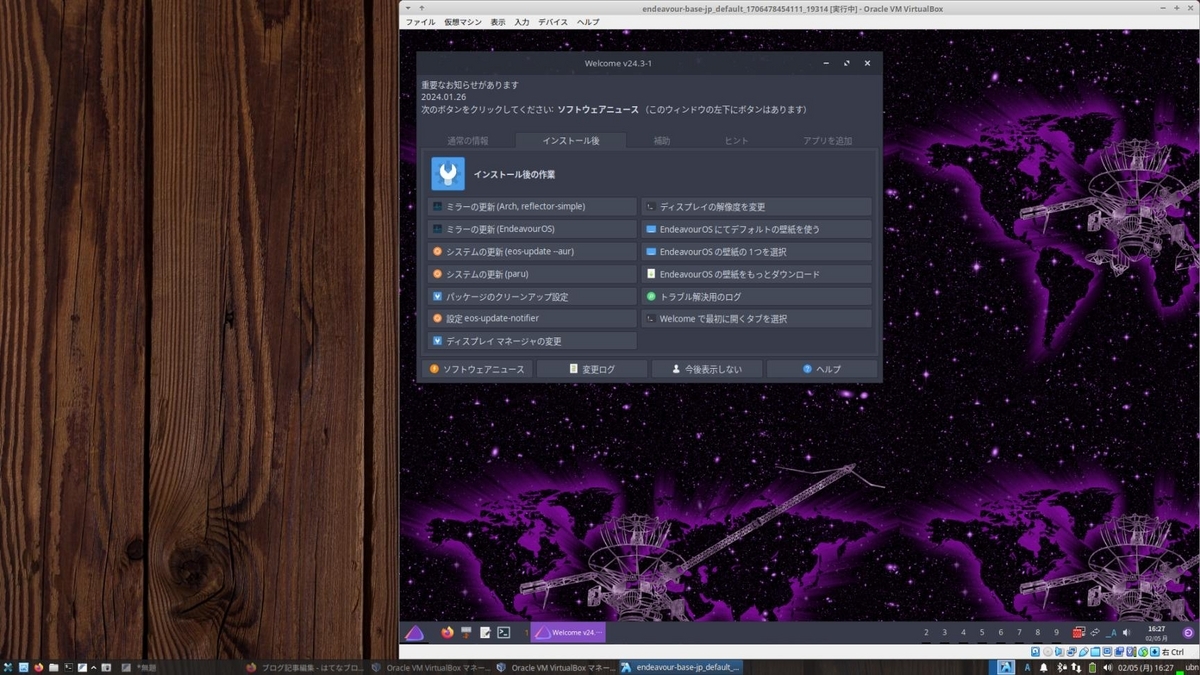This screenshot has width=1200, height=675.
Task: Open the VirtualBox 入力 menu
Action: point(522,22)
